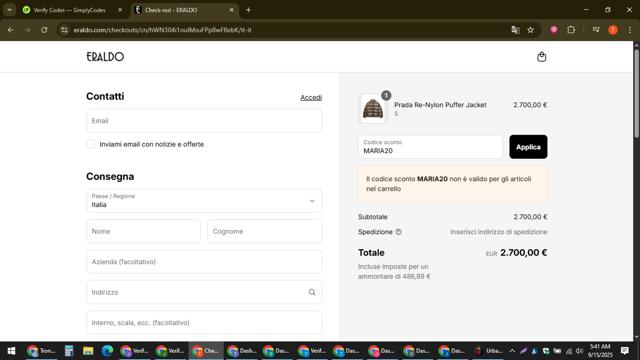
Task: Open the Chrome three-dot menu
Action: pos(629,30)
